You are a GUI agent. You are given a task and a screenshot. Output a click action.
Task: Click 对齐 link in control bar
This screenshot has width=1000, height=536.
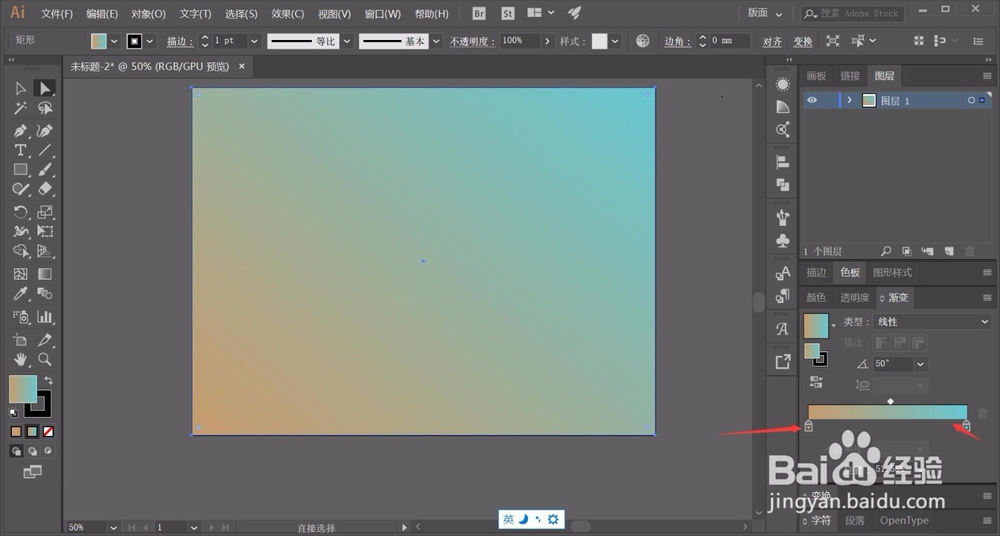tap(772, 41)
